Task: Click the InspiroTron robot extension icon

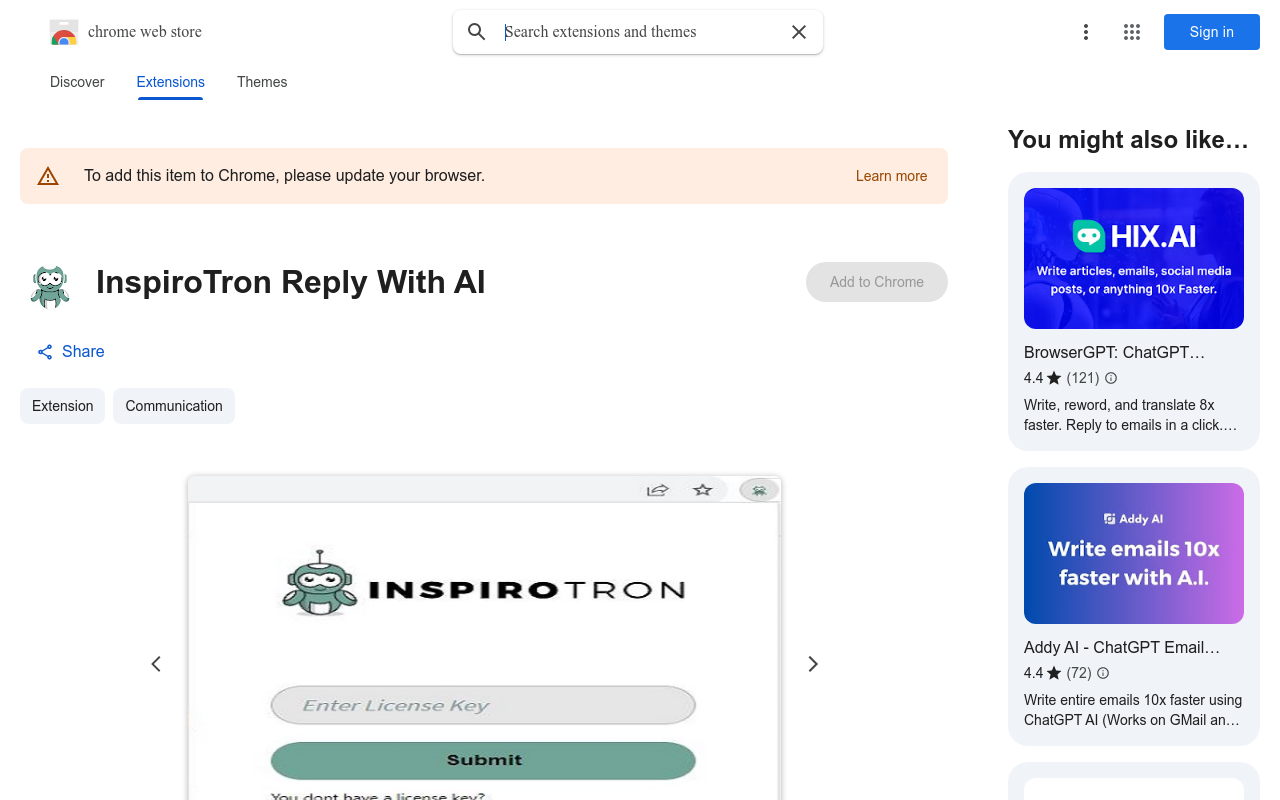Action: [50, 286]
